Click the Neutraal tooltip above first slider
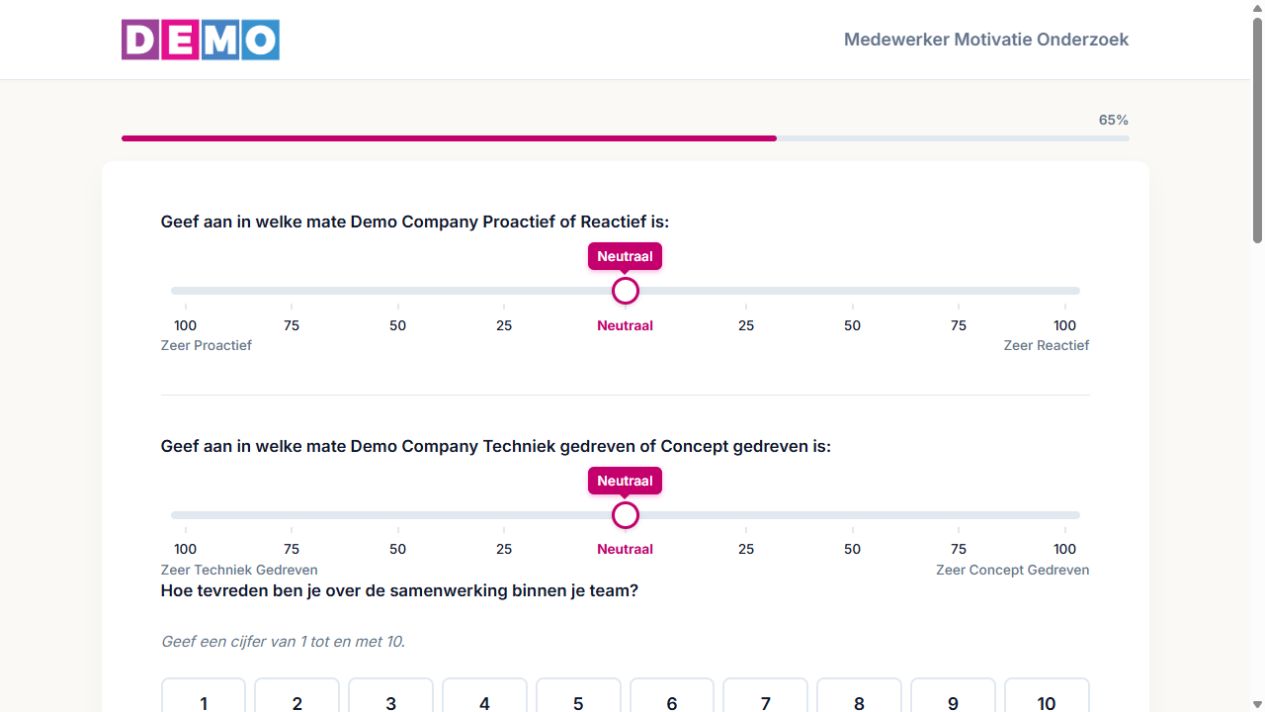The image size is (1265, 712). [625, 256]
